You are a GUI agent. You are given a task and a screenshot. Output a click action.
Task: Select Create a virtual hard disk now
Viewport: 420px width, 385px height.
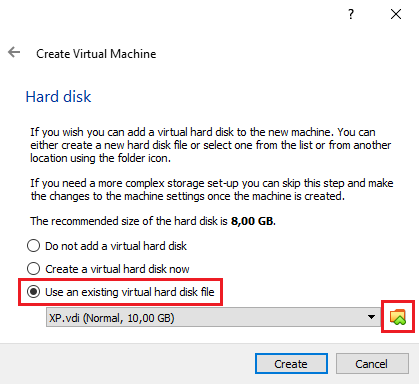108,269
